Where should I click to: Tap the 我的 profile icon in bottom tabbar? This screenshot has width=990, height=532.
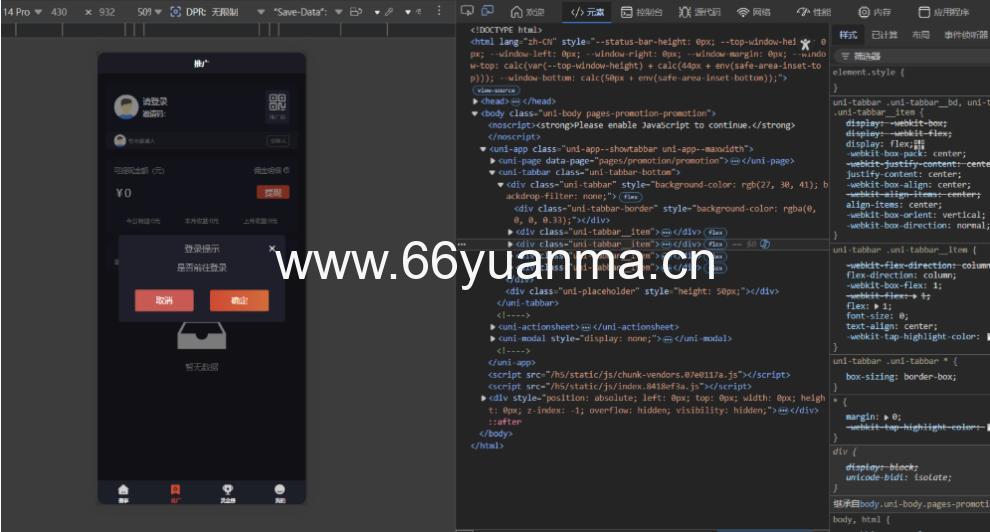[280, 492]
